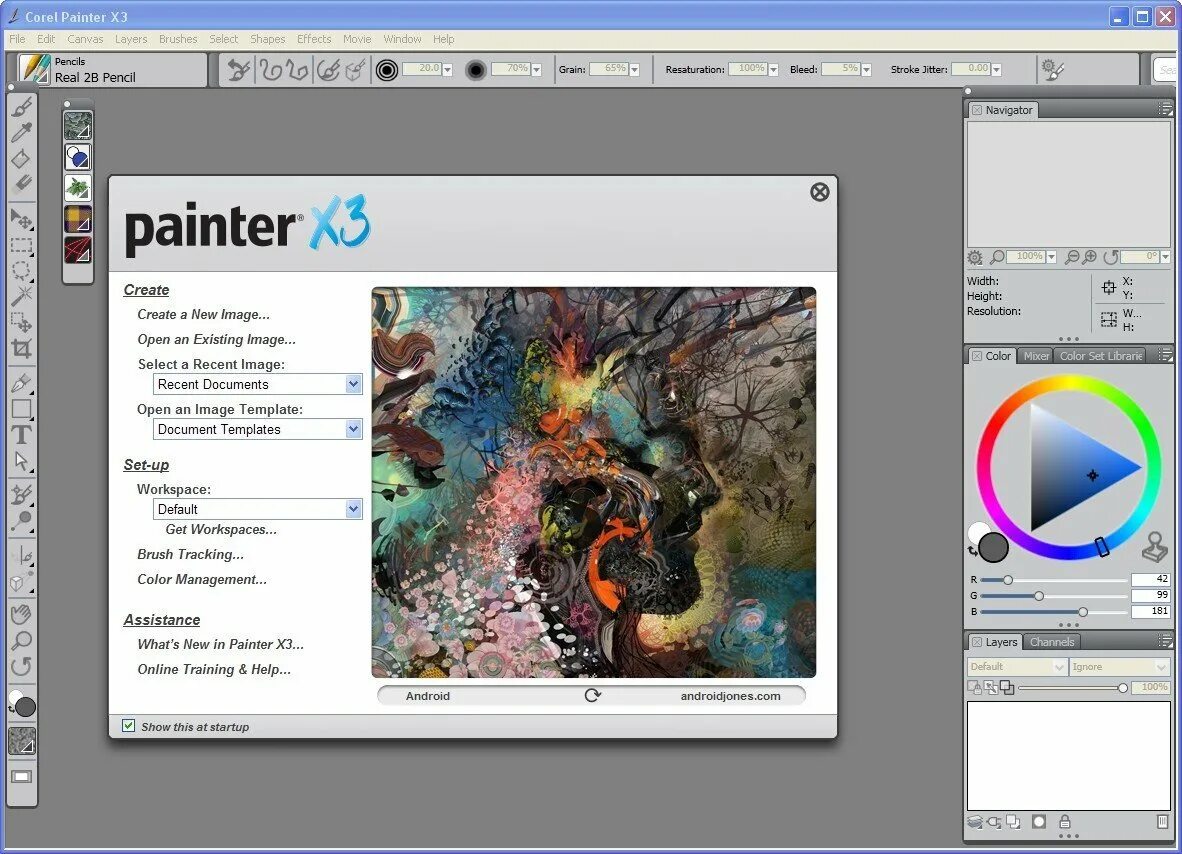Viewport: 1182px width, 854px height.
Task: Click Get Workspaces link
Action: (x=221, y=529)
